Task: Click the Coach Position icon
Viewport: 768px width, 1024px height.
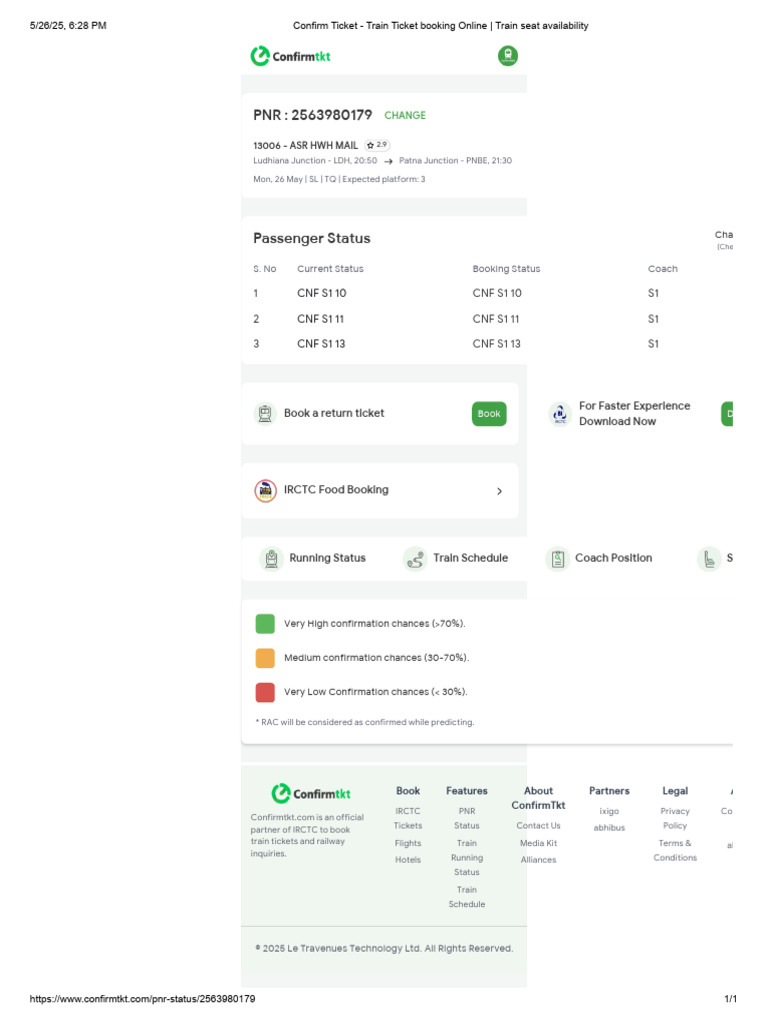Action: tap(558, 558)
